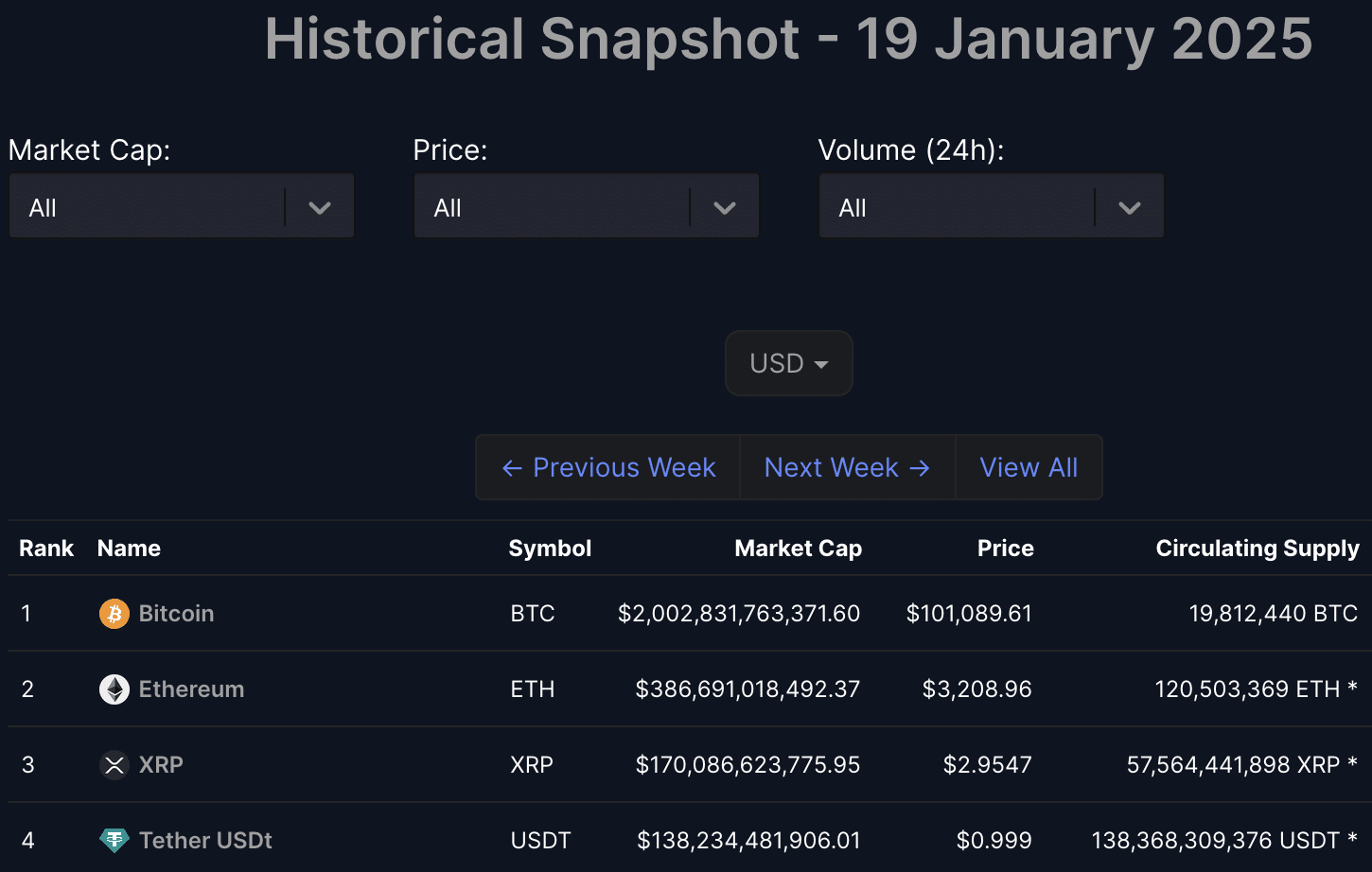Sort table by the Market Cap header
Viewport: 1372px width, 872px height.
click(x=798, y=549)
